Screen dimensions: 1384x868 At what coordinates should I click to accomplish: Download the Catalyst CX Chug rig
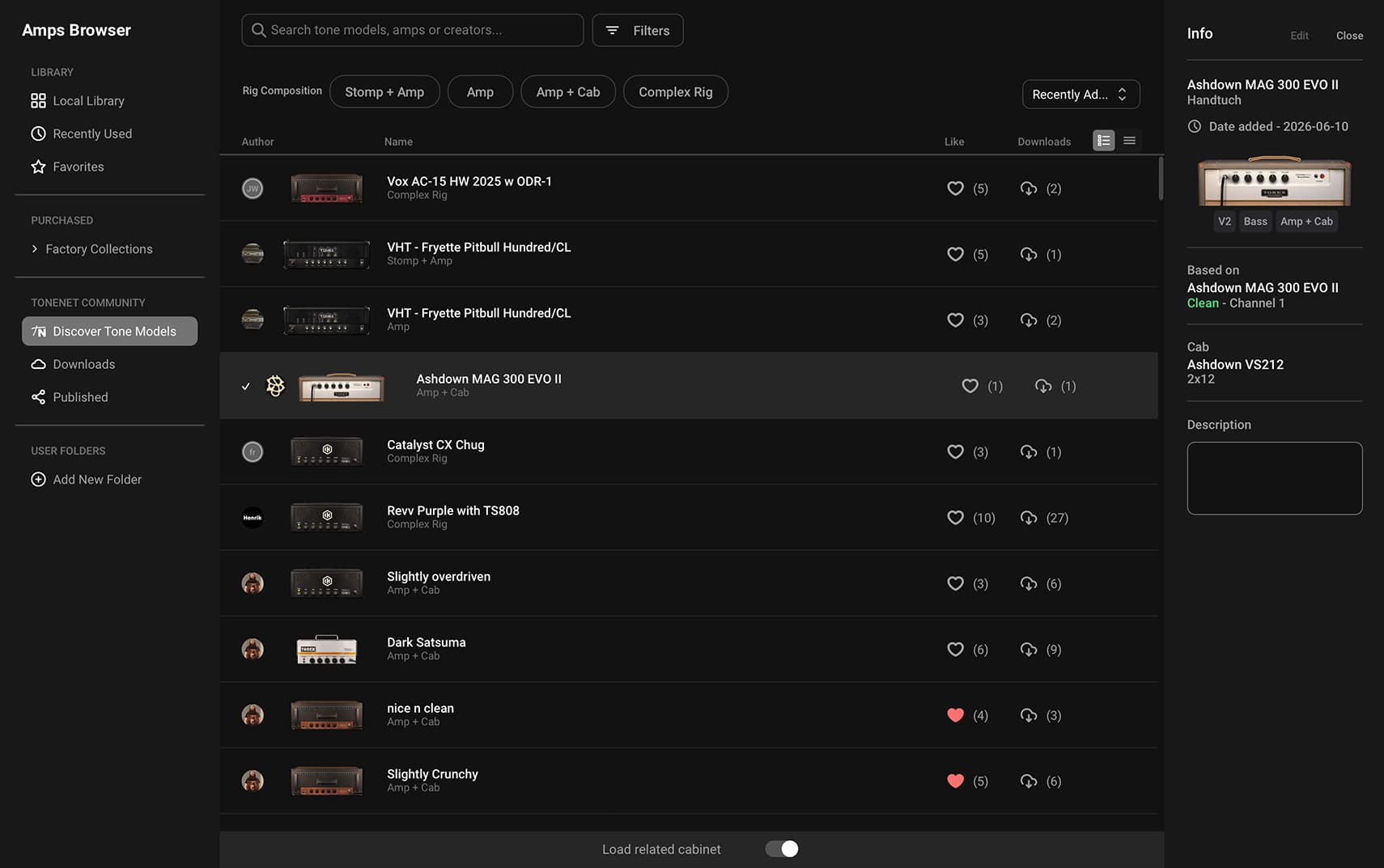(1029, 451)
